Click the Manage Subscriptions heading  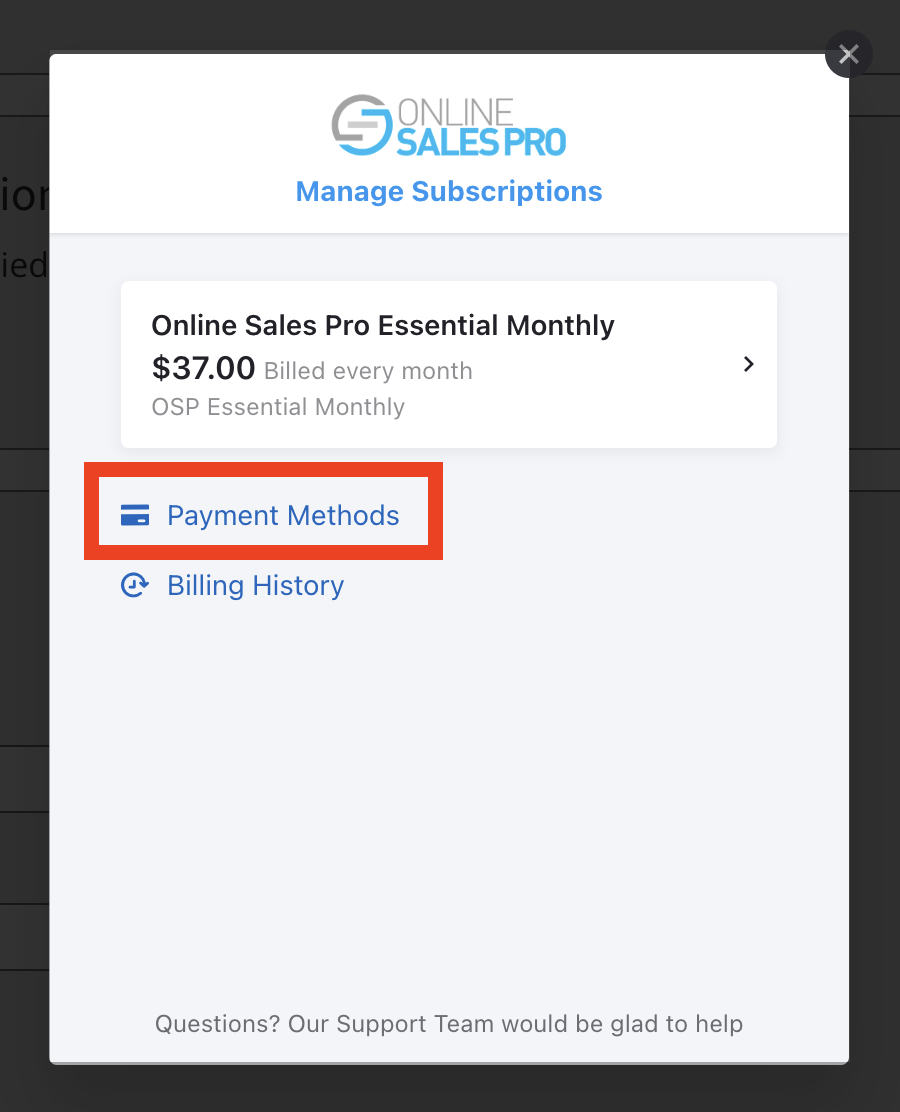click(449, 191)
